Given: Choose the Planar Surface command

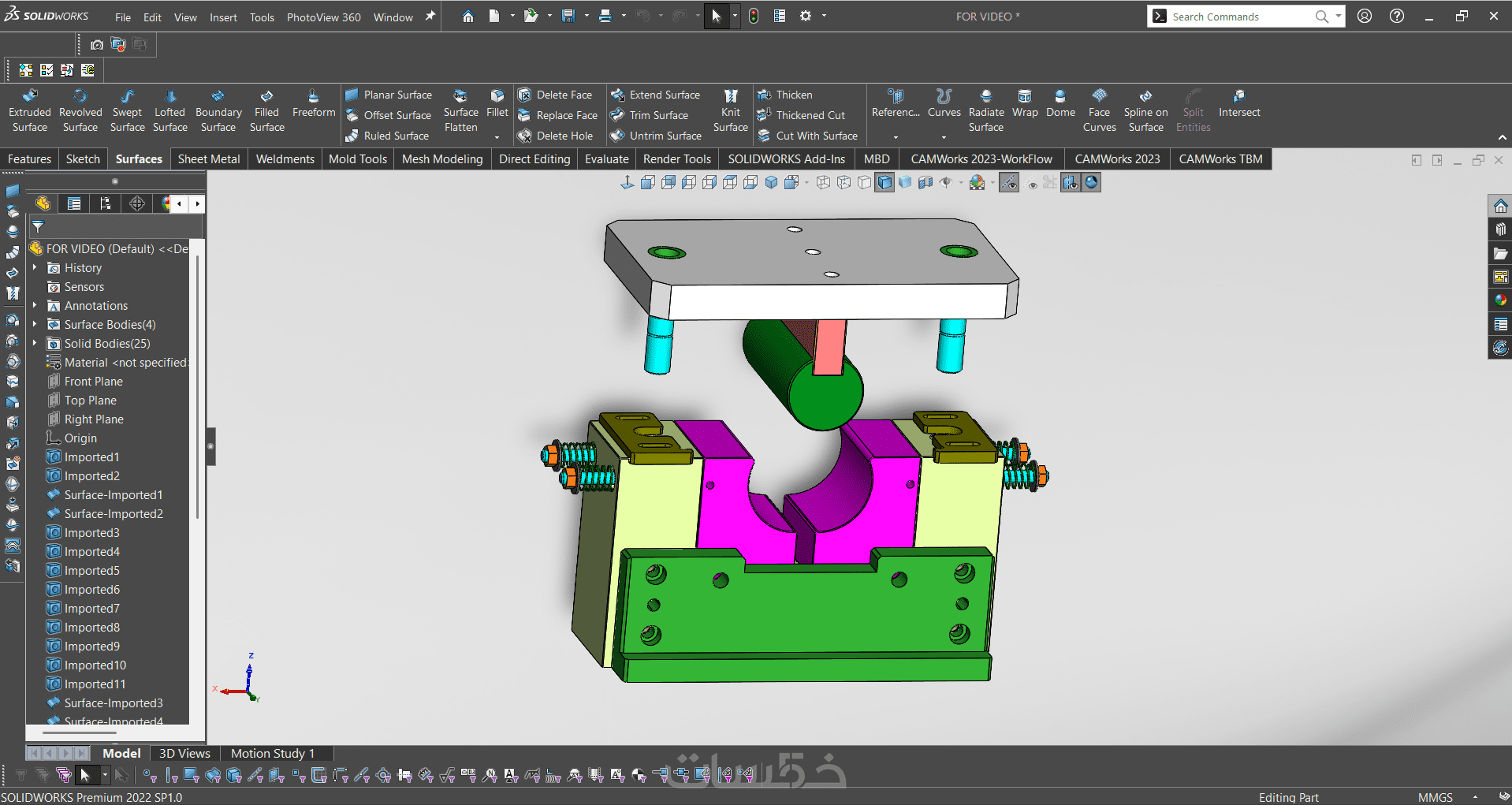Looking at the screenshot, I should [389, 95].
